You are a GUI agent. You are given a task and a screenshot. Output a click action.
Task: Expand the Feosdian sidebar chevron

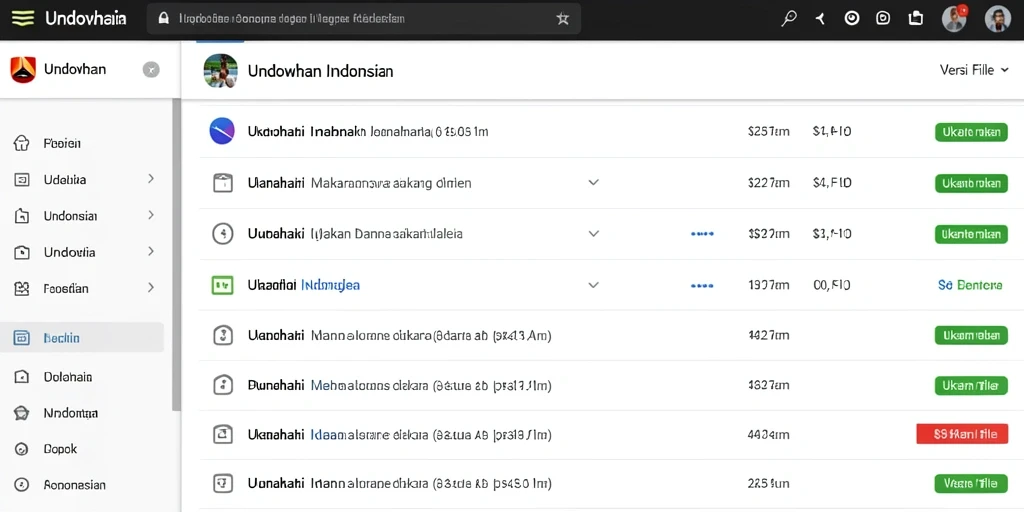[151, 287]
